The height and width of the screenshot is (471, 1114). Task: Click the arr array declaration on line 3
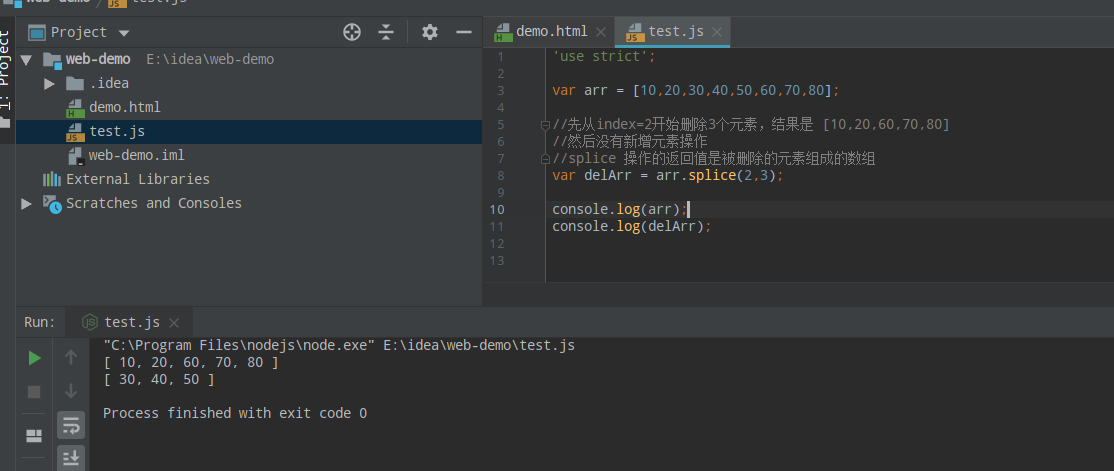click(x=696, y=90)
